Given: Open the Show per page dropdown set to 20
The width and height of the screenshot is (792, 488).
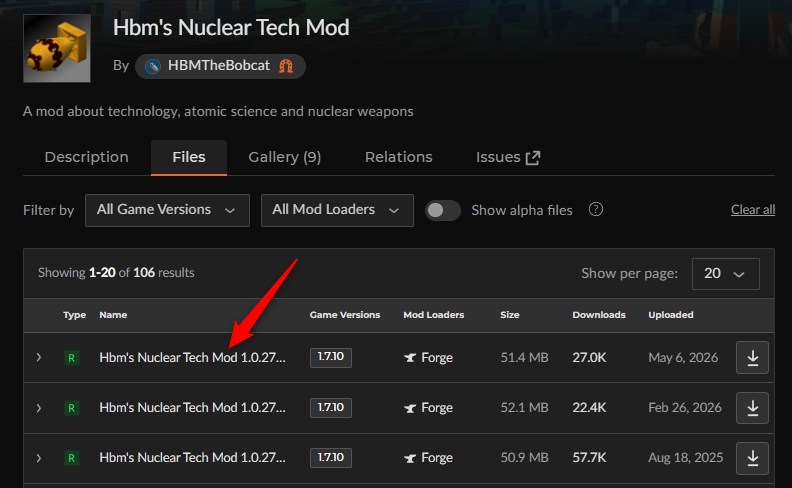Looking at the screenshot, I should click(725, 274).
